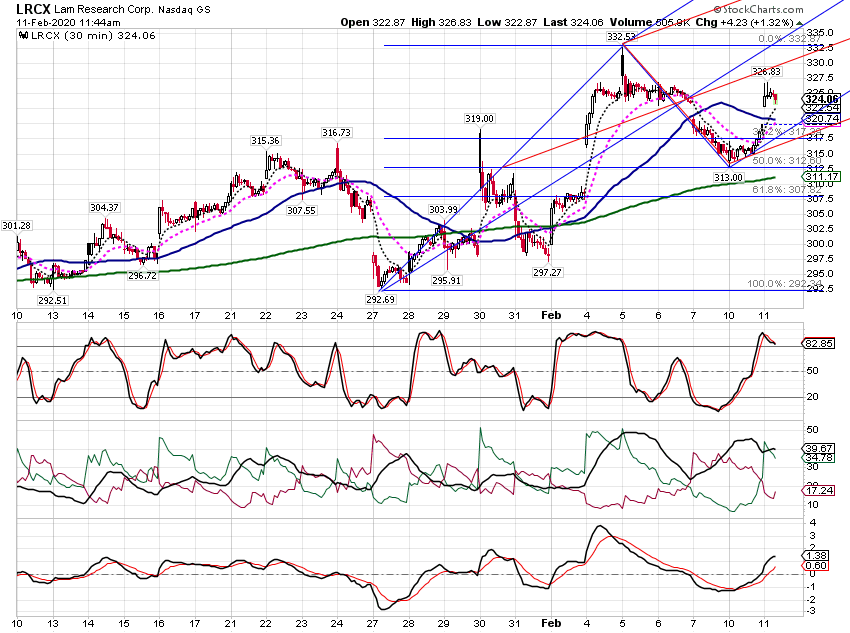This screenshot has width=850, height=633.
Task: Click the Volume reading in the header
Action: click(649, 22)
